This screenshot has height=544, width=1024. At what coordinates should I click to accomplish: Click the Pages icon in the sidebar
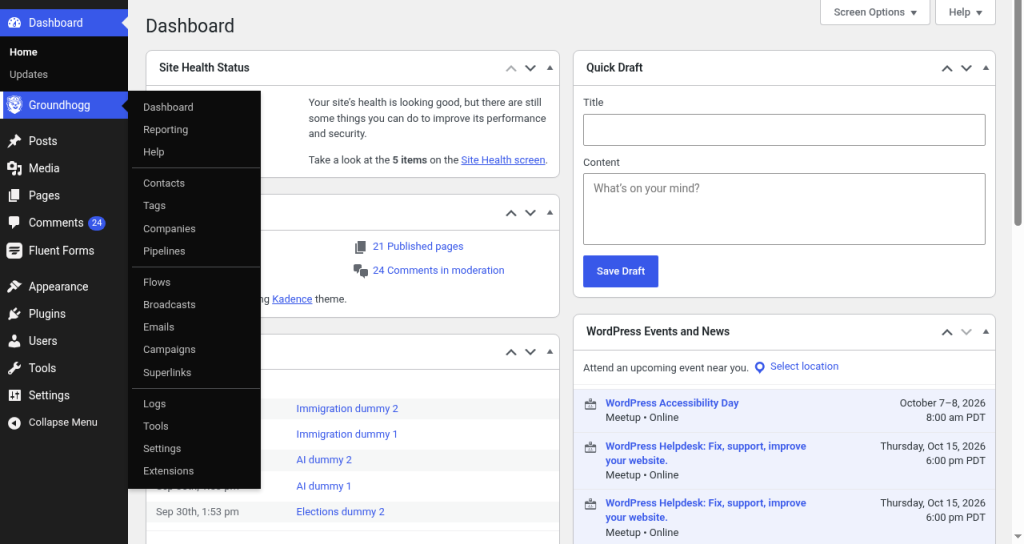[14, 196]
